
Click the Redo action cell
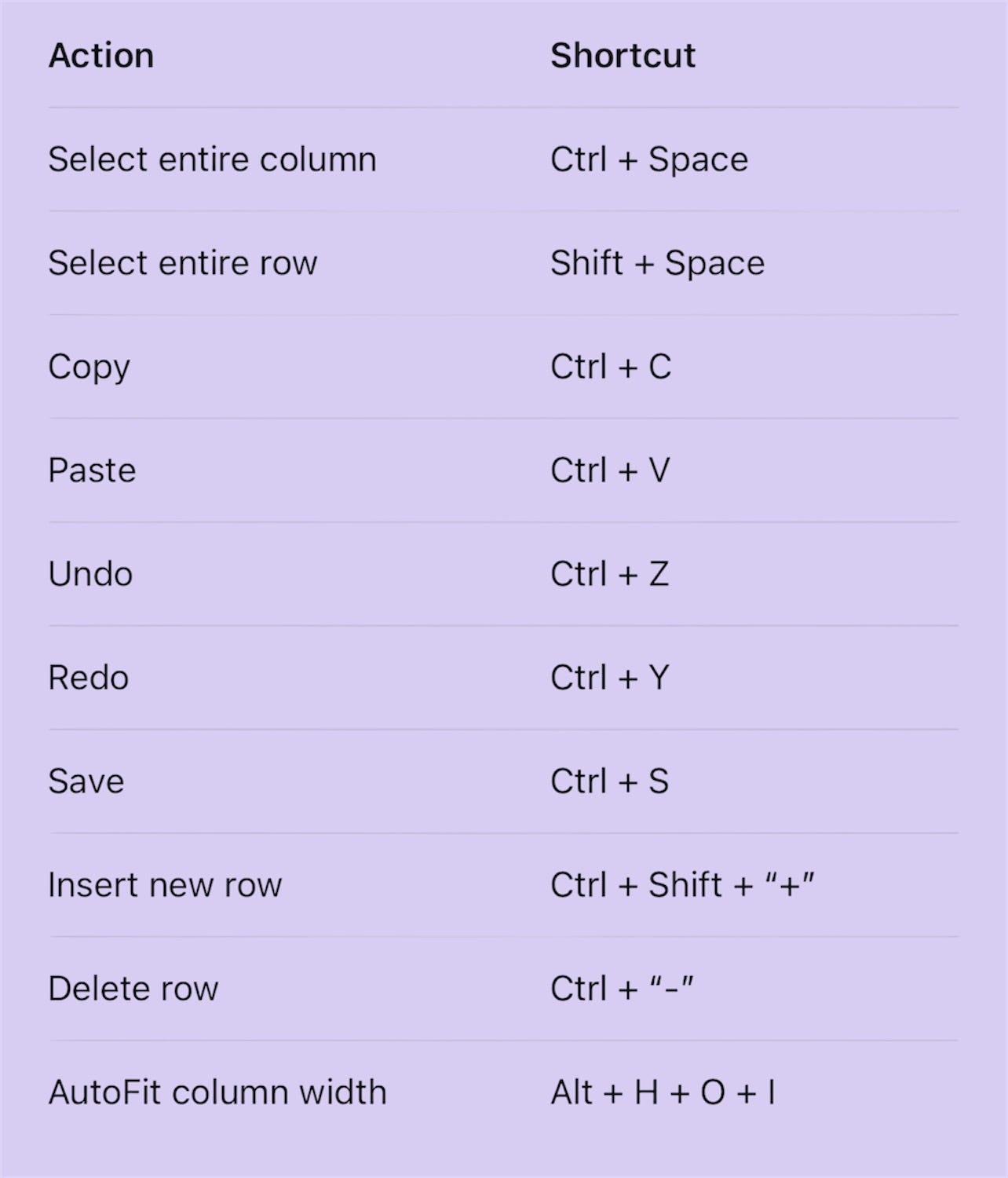point(89,678)
